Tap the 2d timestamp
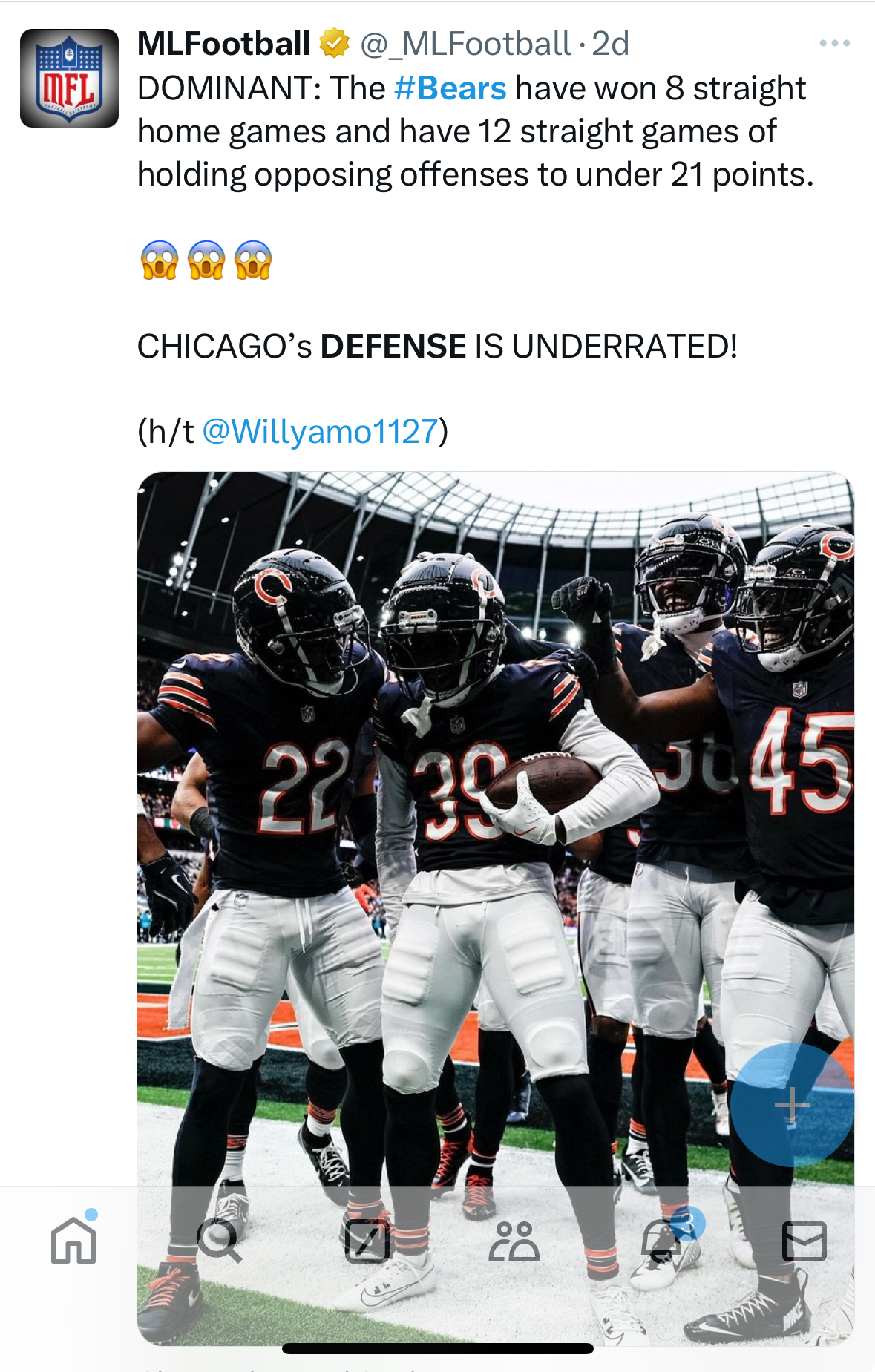Image resolution: width=875 pixels, height=1372 pixels. 610,44
